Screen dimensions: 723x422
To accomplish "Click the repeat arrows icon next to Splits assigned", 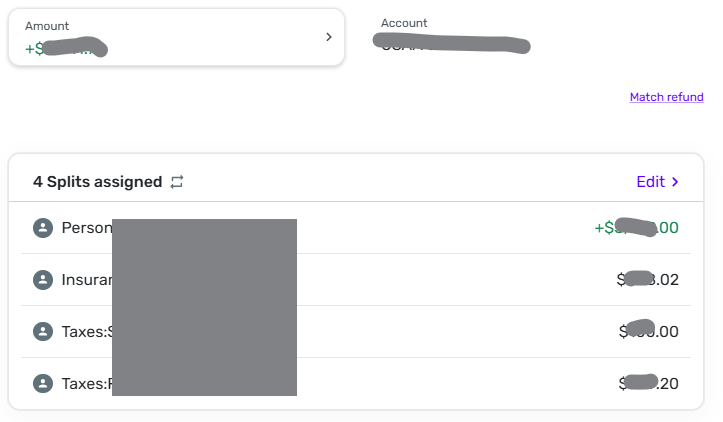I will (177, 182).
